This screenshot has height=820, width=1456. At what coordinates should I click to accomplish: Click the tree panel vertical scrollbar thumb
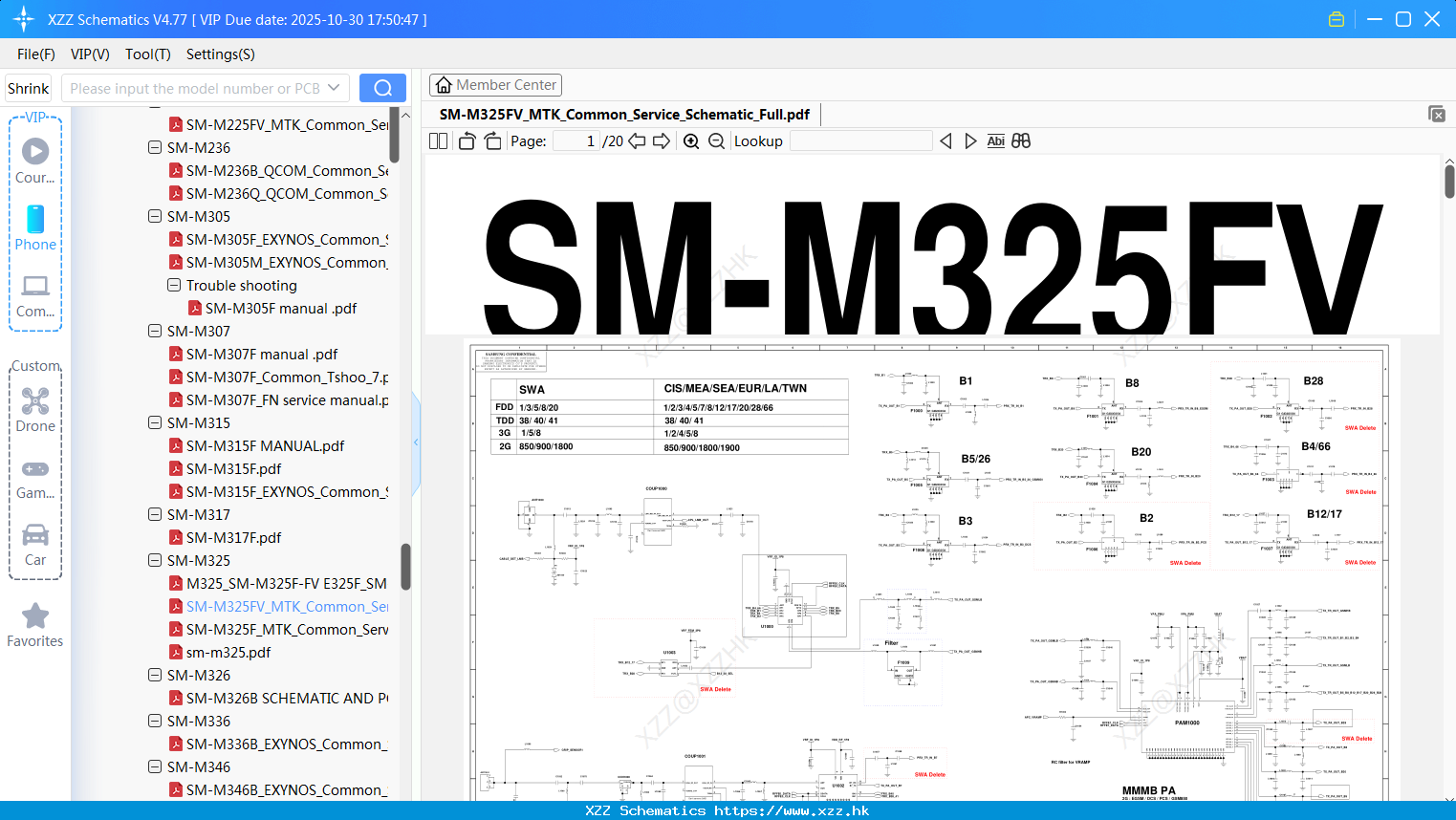[x=405, y=567]
